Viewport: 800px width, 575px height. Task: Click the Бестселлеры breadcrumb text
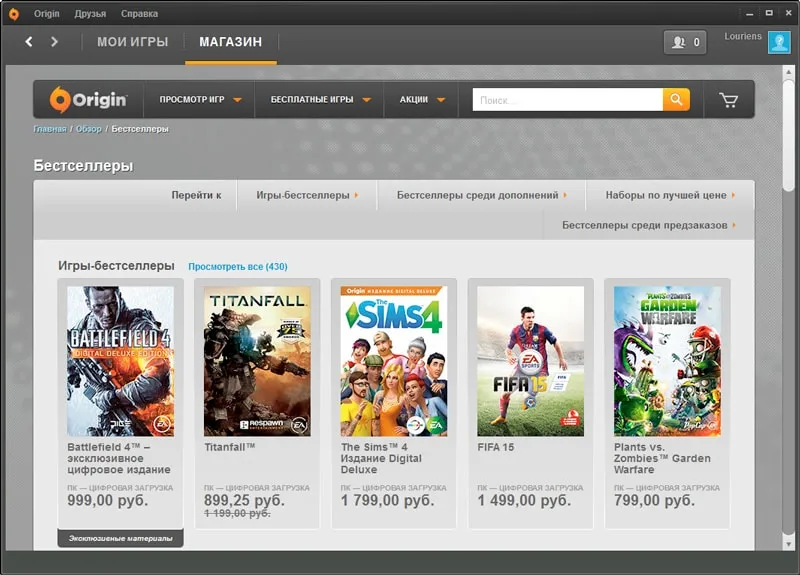(140, 129)
